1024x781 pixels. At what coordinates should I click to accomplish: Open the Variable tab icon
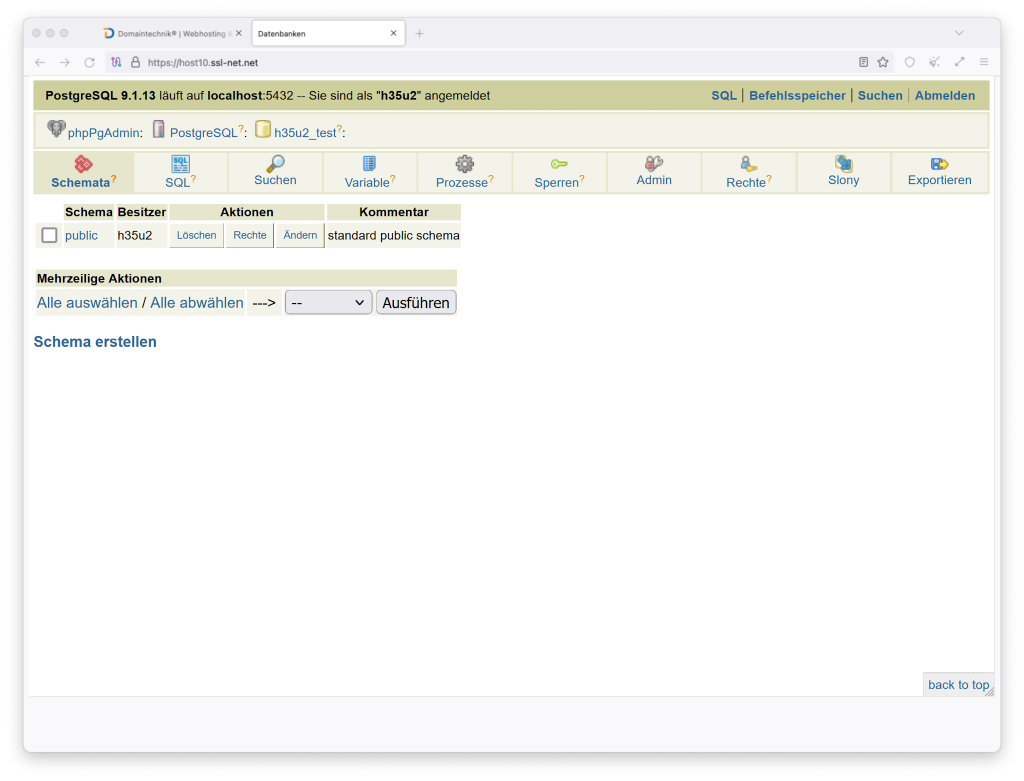[369, 164]
